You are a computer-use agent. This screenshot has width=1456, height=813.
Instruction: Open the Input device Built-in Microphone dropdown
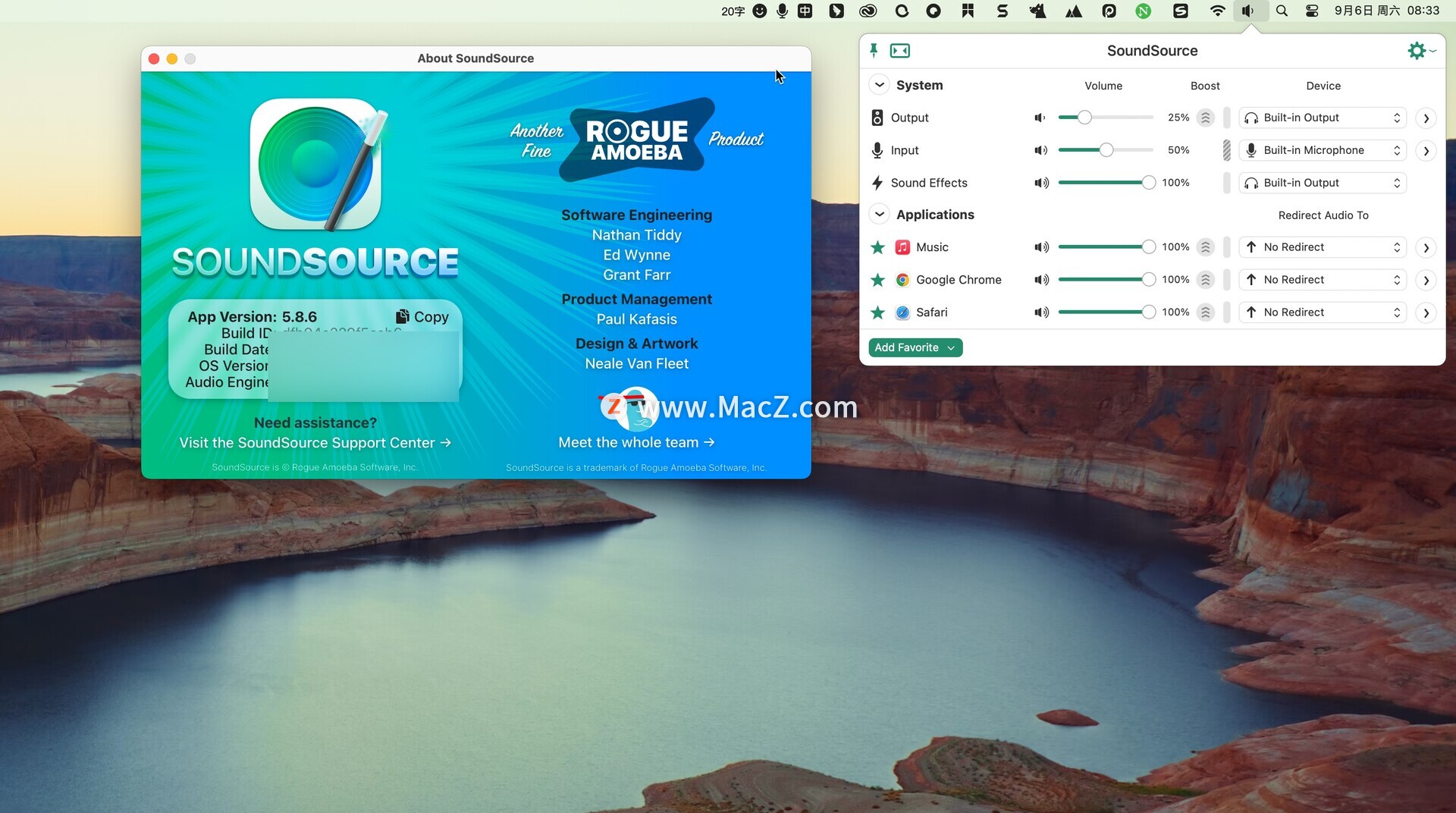(x=1323, y=150)
